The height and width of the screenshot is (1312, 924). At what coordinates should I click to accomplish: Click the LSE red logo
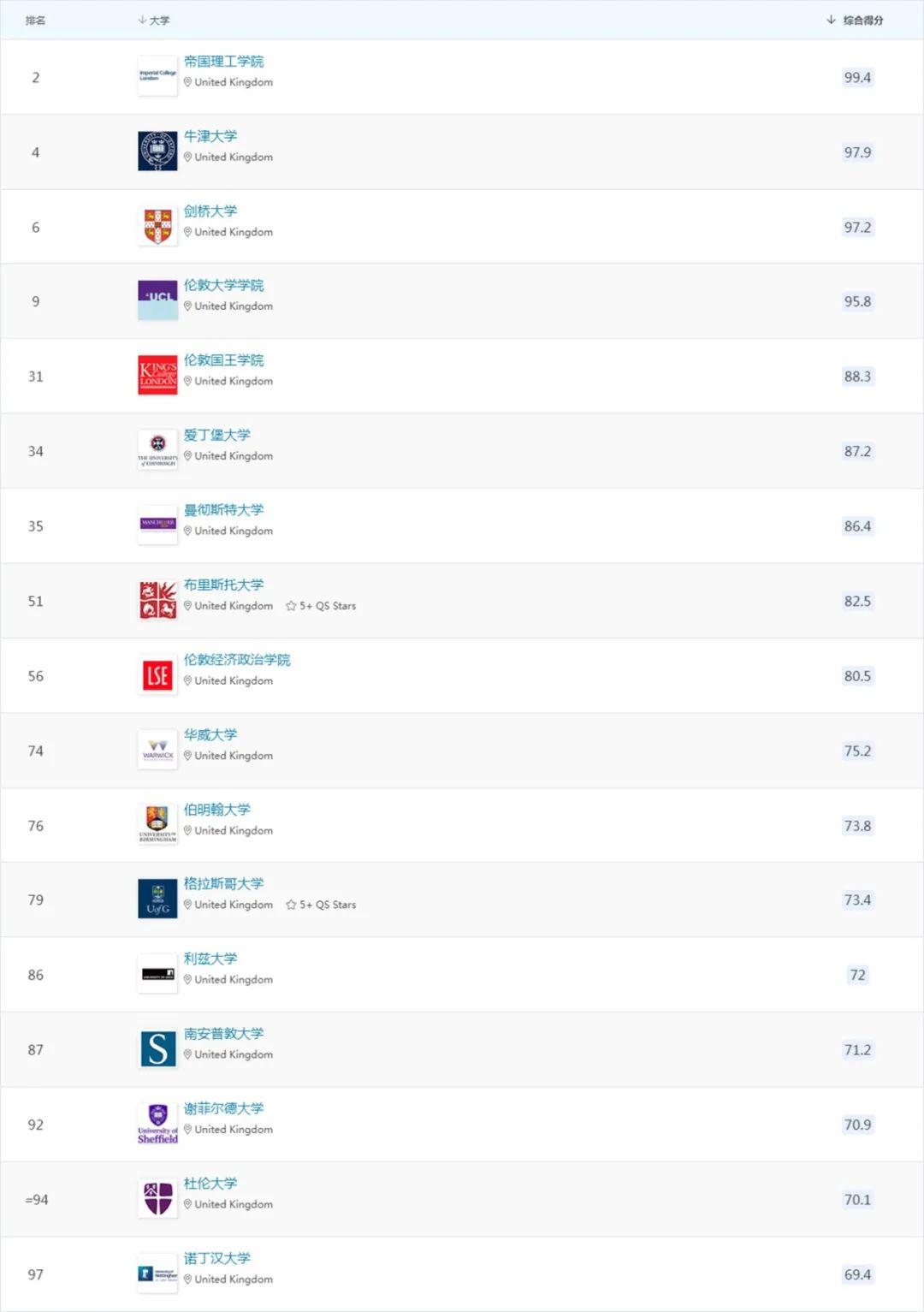pos(157,675)
